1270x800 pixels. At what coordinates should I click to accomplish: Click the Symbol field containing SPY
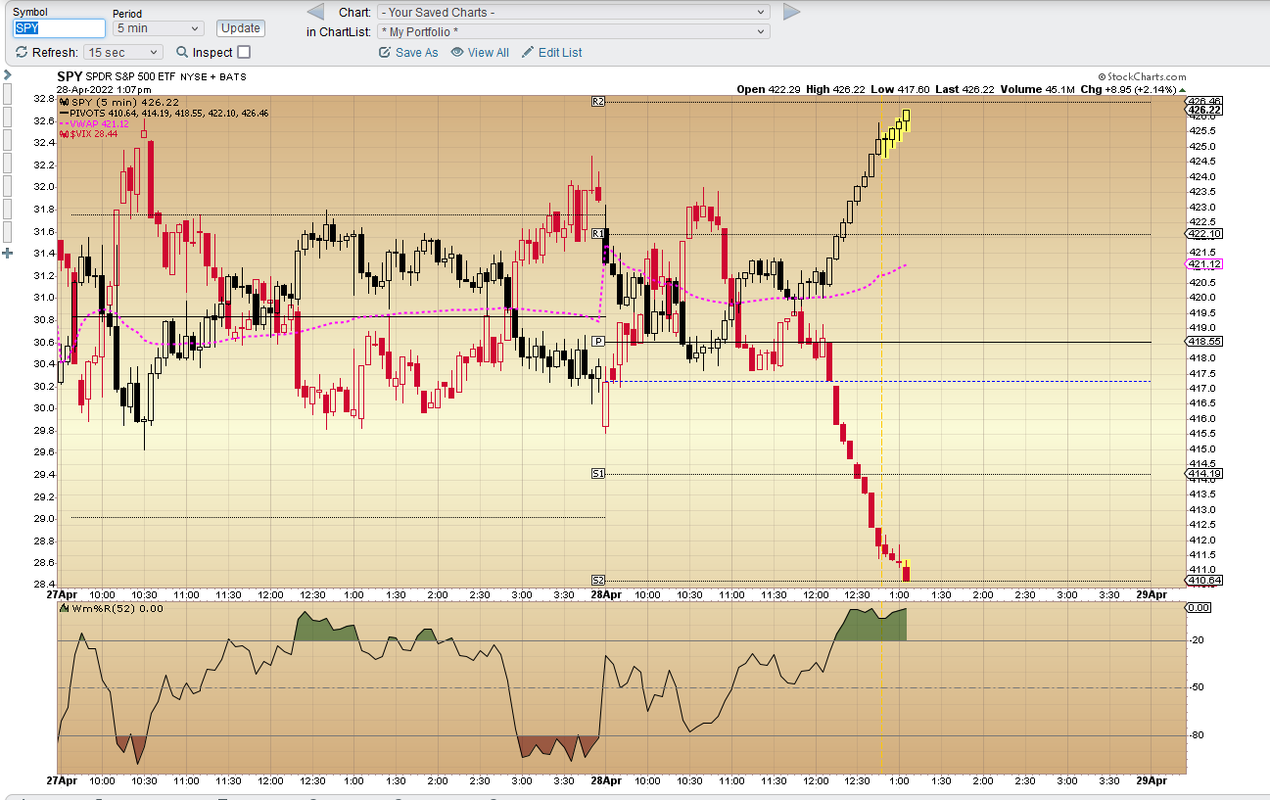click(x=59, y=29)
